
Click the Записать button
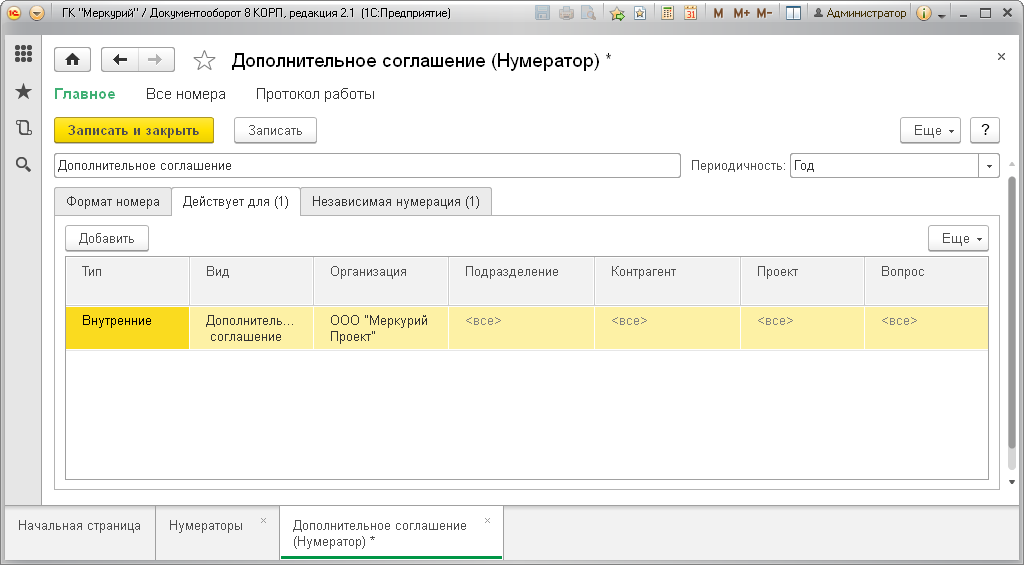click(x=276, y=130)
